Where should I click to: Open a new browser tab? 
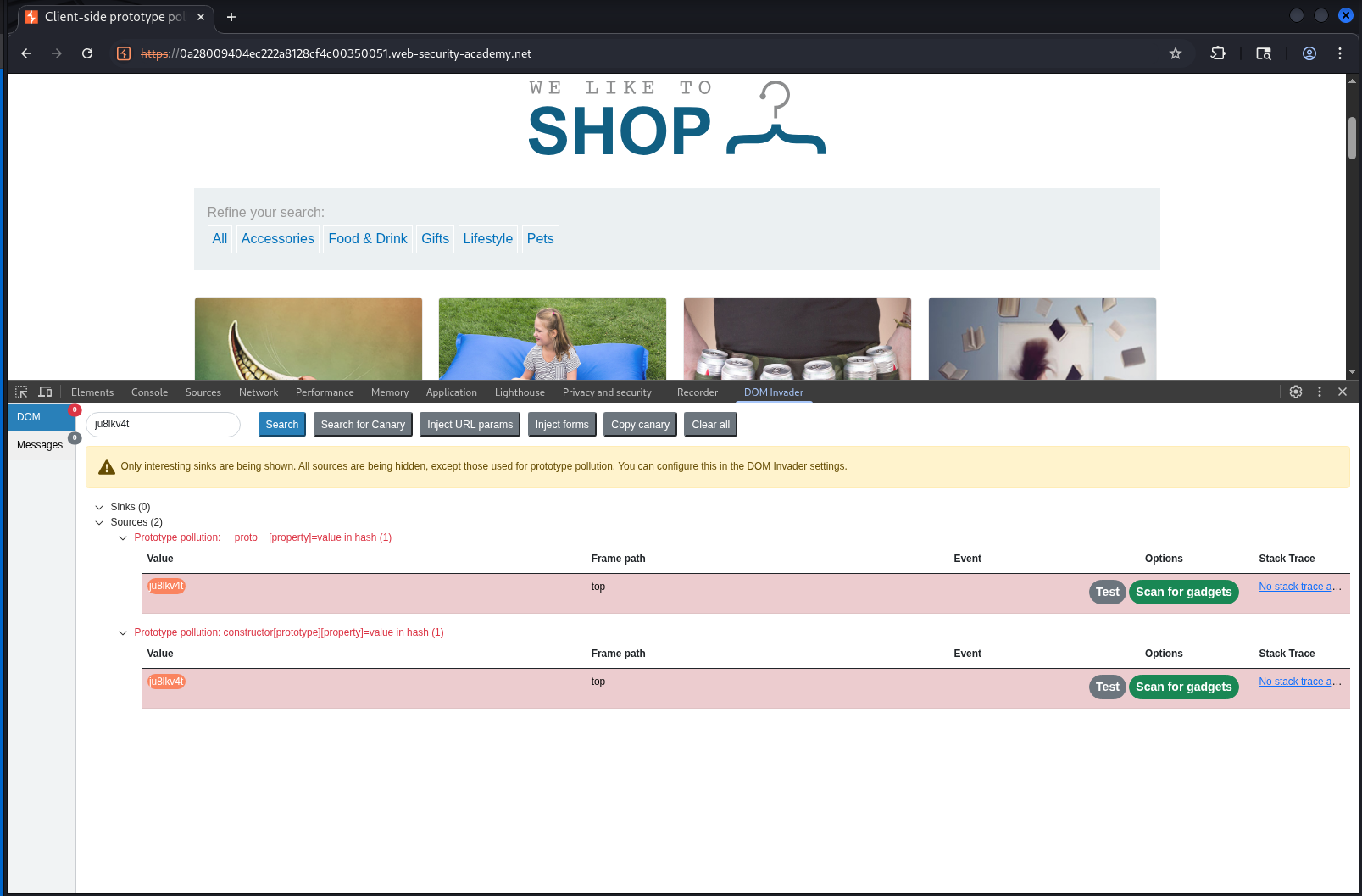231,17
